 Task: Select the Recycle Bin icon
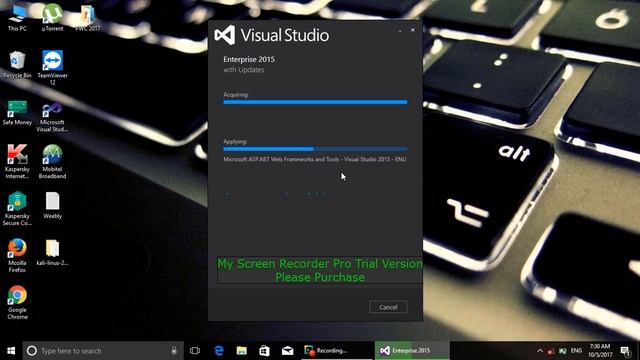pyautogui.click(x=17, y=64)
